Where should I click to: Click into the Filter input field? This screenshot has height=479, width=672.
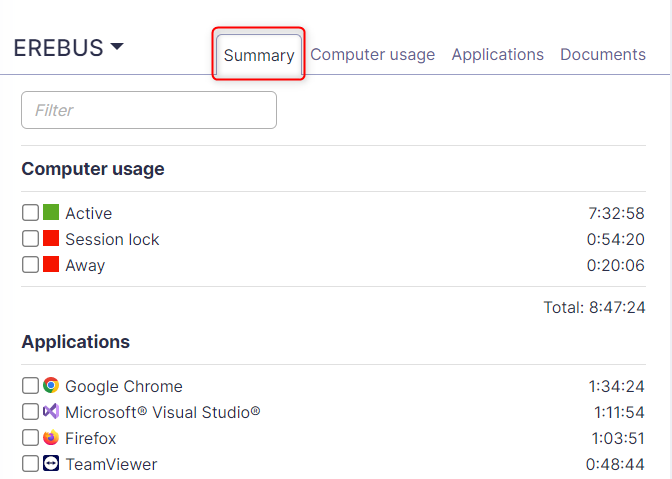(x=149, y=110)
